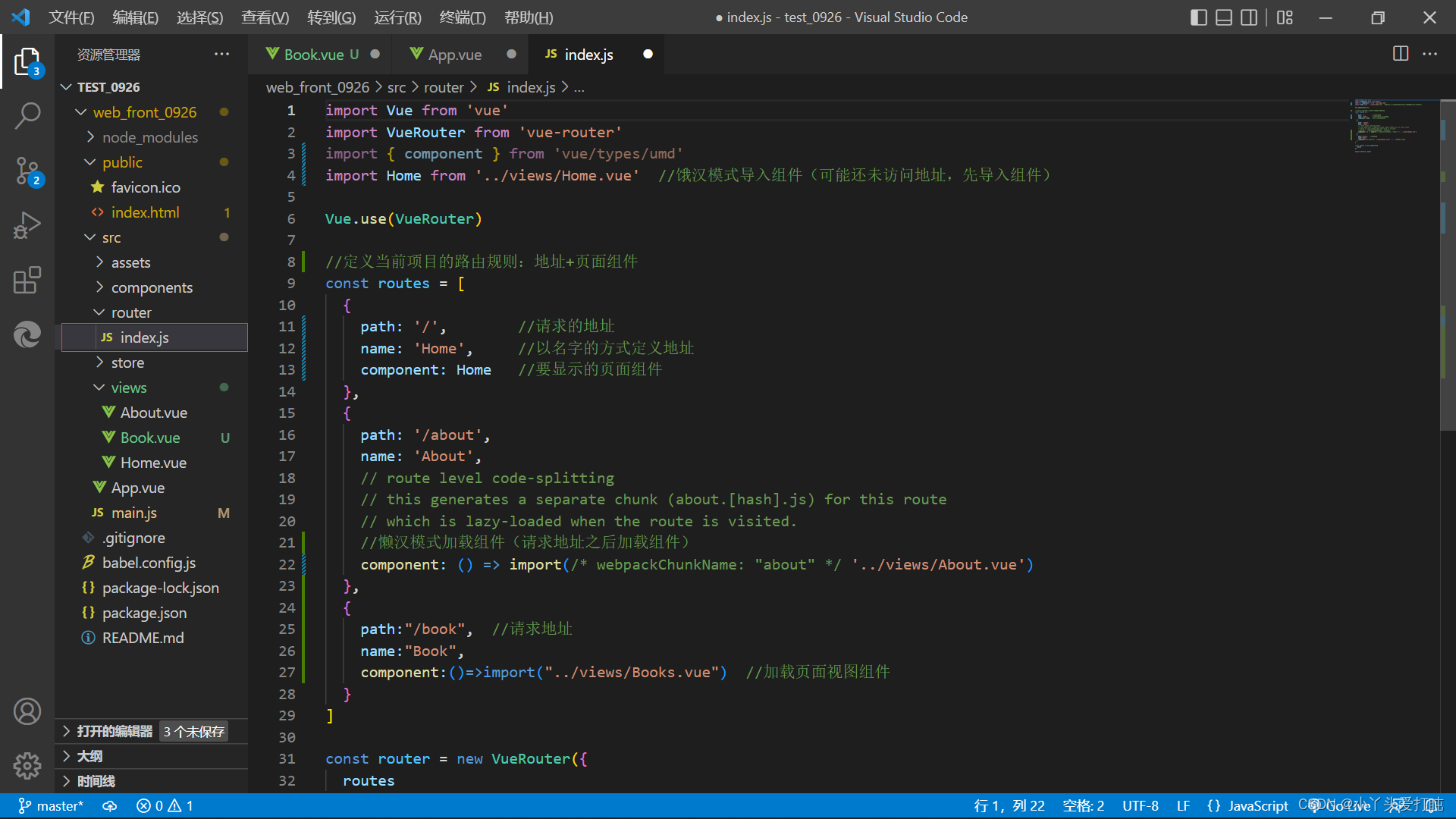Collapse the TEST_0926 root folder
The width and height of the screenshot is (1456, 819).
coord(67,87)
